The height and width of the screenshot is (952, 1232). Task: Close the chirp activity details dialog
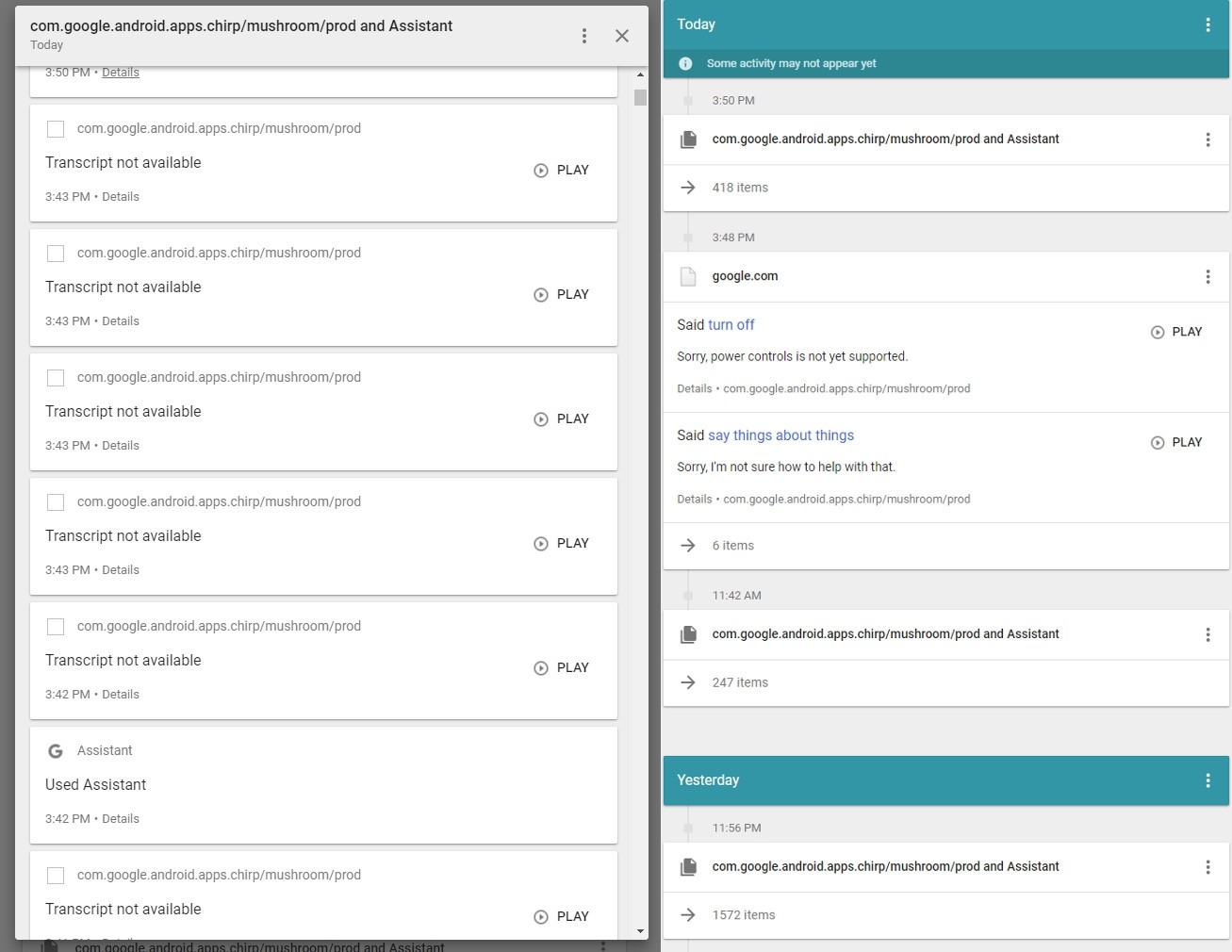tap(622, 36)
